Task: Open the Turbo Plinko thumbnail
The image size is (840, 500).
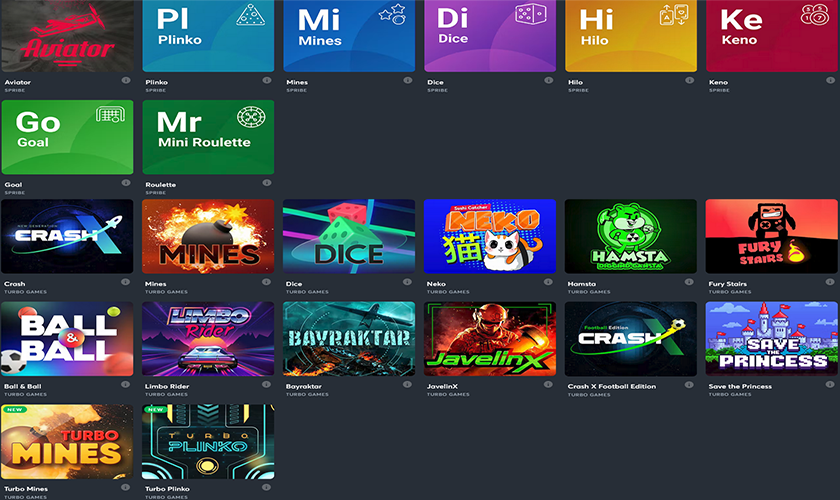Action: tap(208, 442)
